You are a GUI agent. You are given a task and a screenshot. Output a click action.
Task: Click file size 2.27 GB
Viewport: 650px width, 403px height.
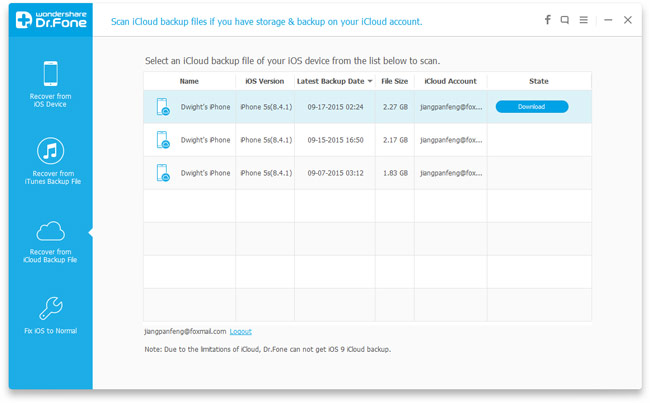(x=395, y=107)
